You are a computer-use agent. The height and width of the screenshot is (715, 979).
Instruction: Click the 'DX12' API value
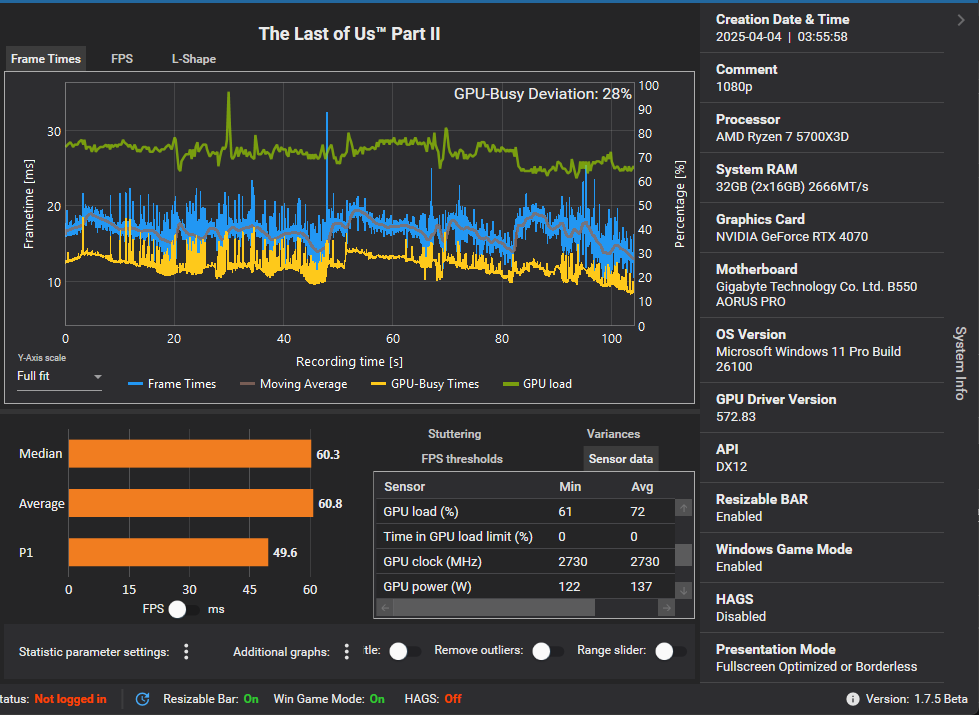731,466
